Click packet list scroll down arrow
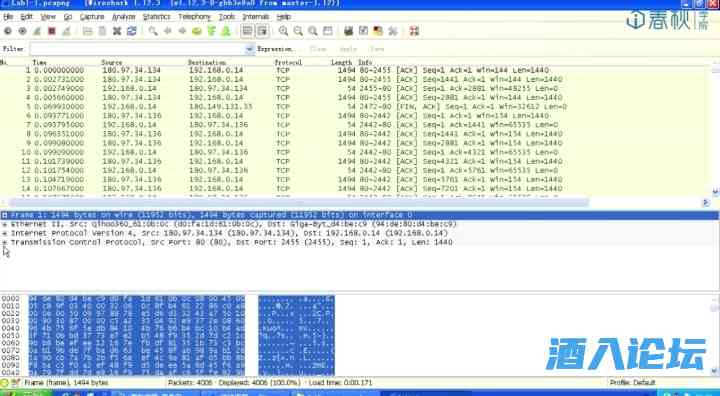The width and height of the screenshot is (720, 396). (715, 191)
